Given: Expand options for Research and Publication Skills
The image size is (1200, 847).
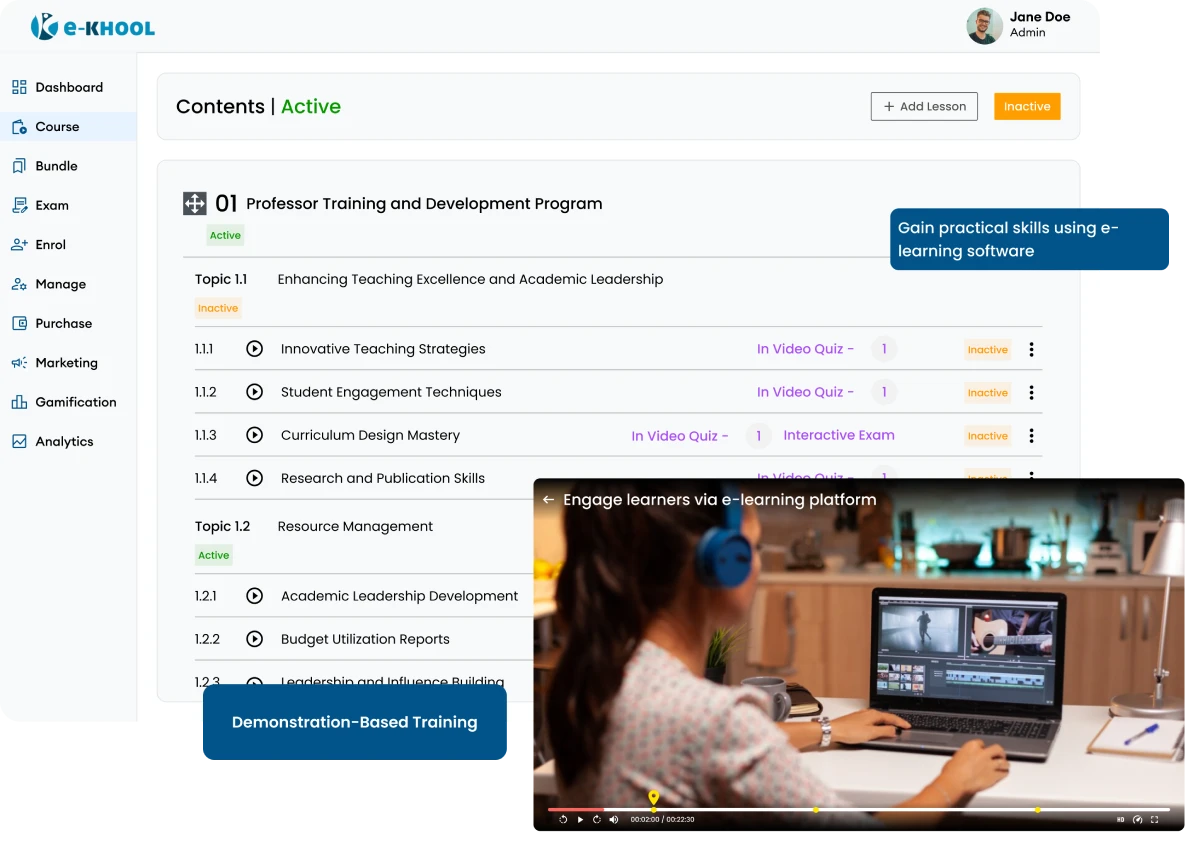Looking at the screenshot, I should [x=1031, y=478].
